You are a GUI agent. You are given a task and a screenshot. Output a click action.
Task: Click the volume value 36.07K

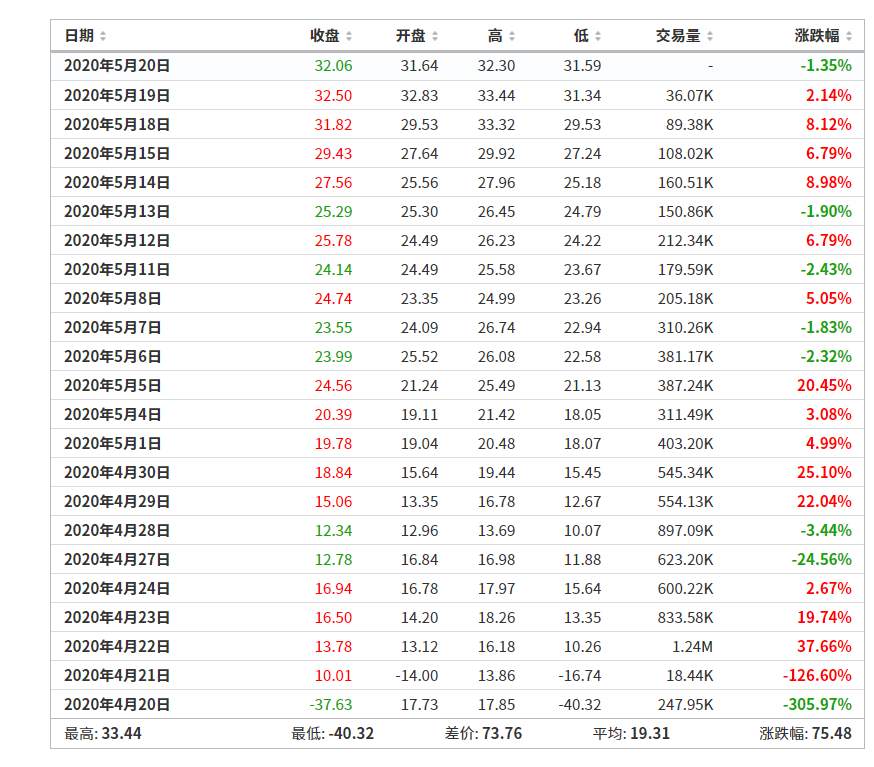pyautogui.click(x=690, y=96)
